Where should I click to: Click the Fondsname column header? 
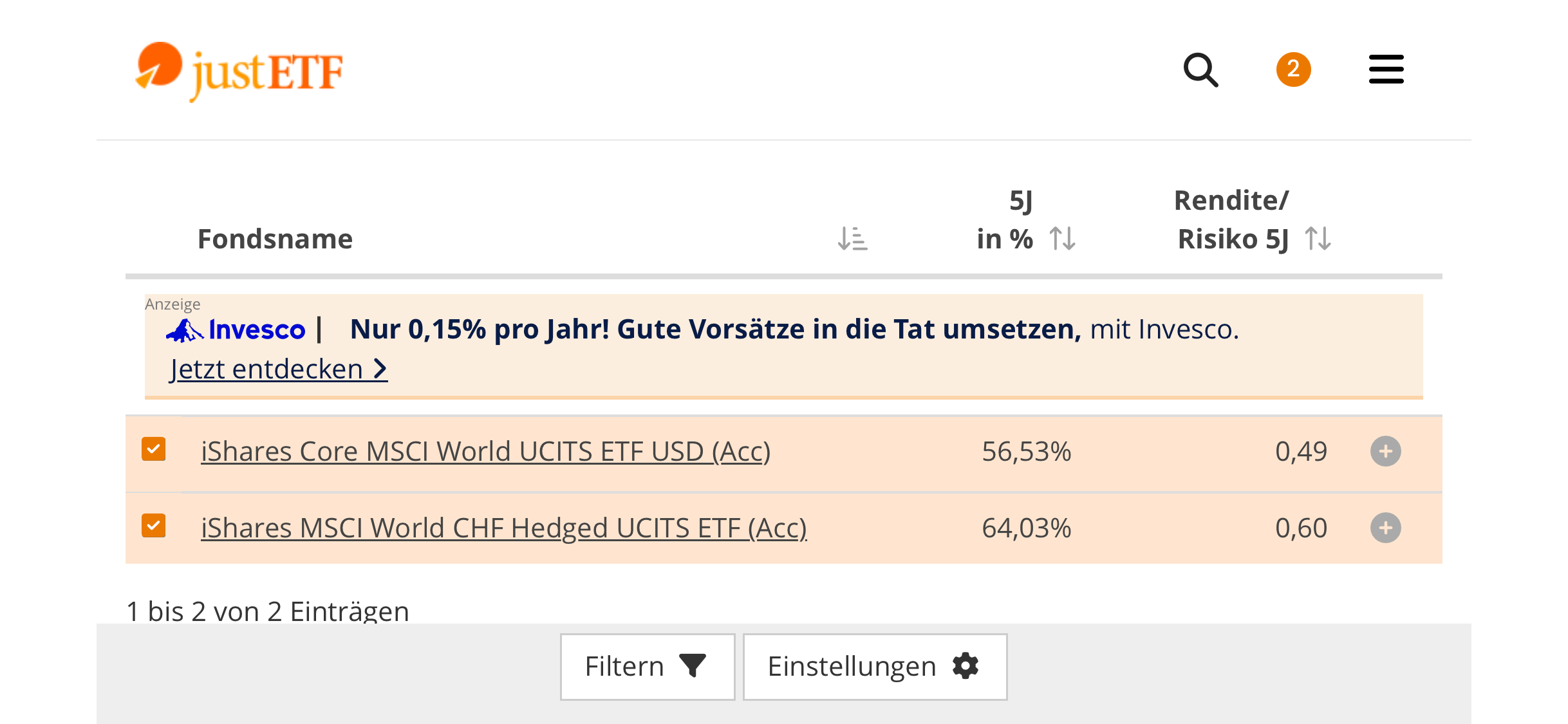275,239
